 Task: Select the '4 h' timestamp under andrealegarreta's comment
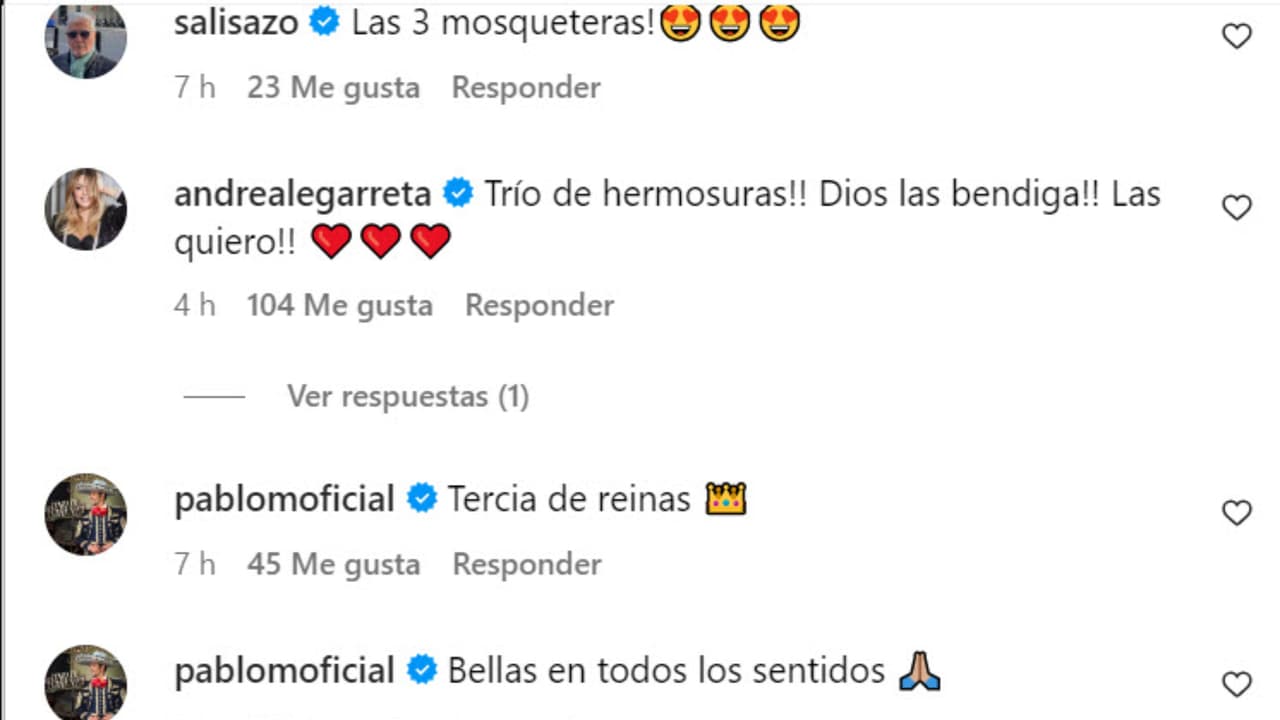[x=194, y=305]
